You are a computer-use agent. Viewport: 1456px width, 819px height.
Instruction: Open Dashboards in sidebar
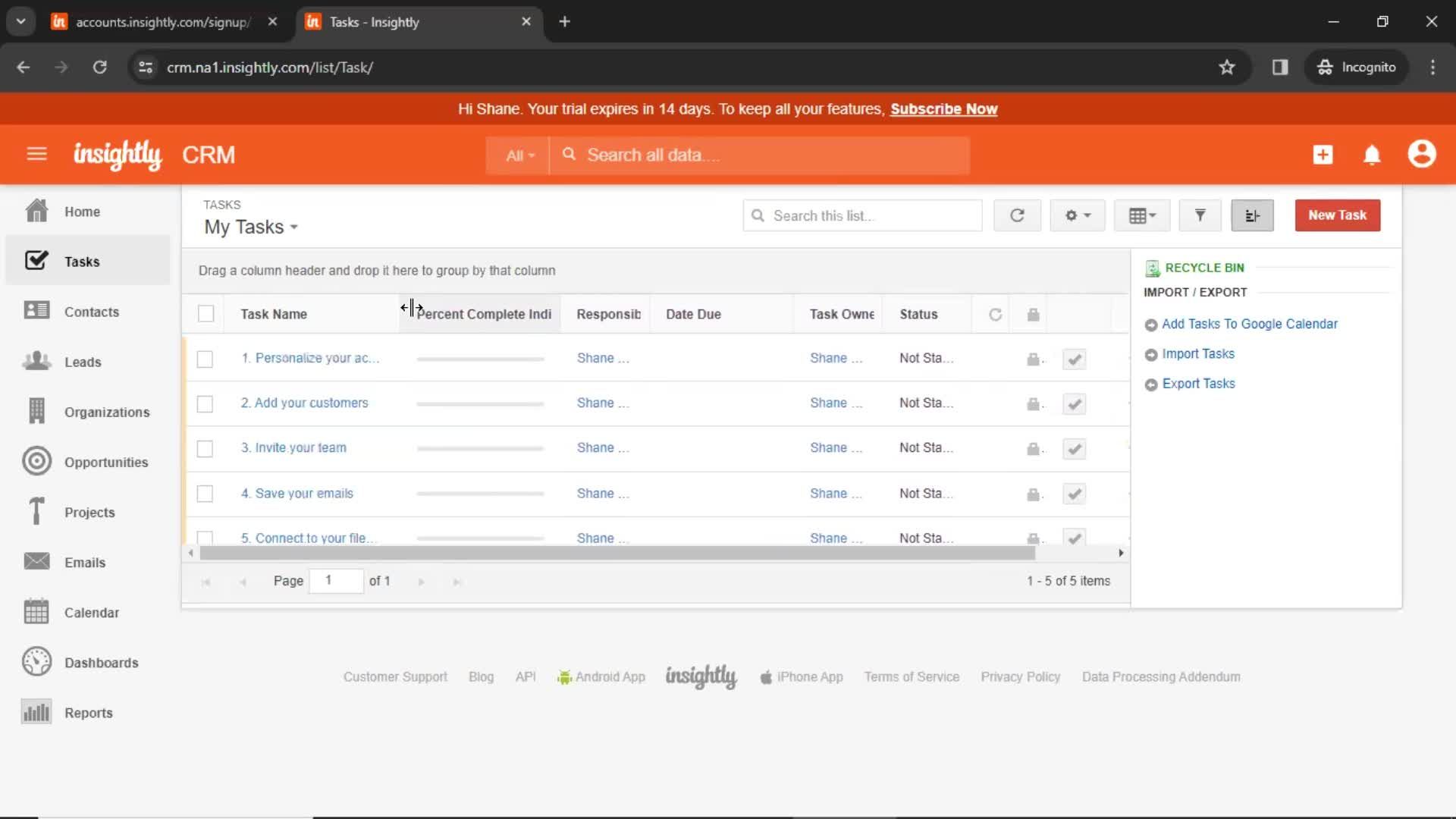(x=88, y=662)
